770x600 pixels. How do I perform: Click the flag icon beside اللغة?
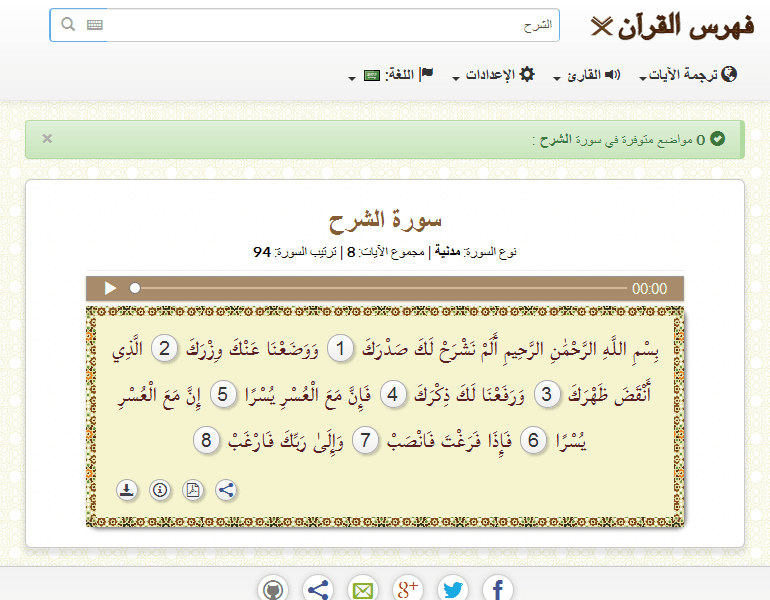[426, 74]
